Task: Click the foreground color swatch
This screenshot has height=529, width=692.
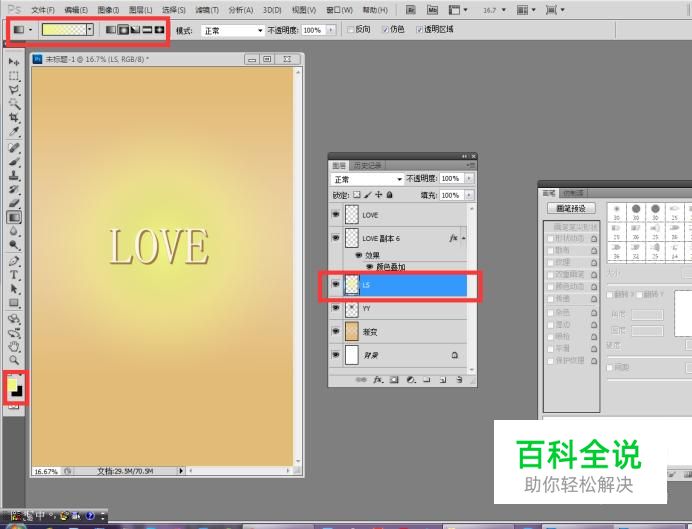Action: click(11, 383)
